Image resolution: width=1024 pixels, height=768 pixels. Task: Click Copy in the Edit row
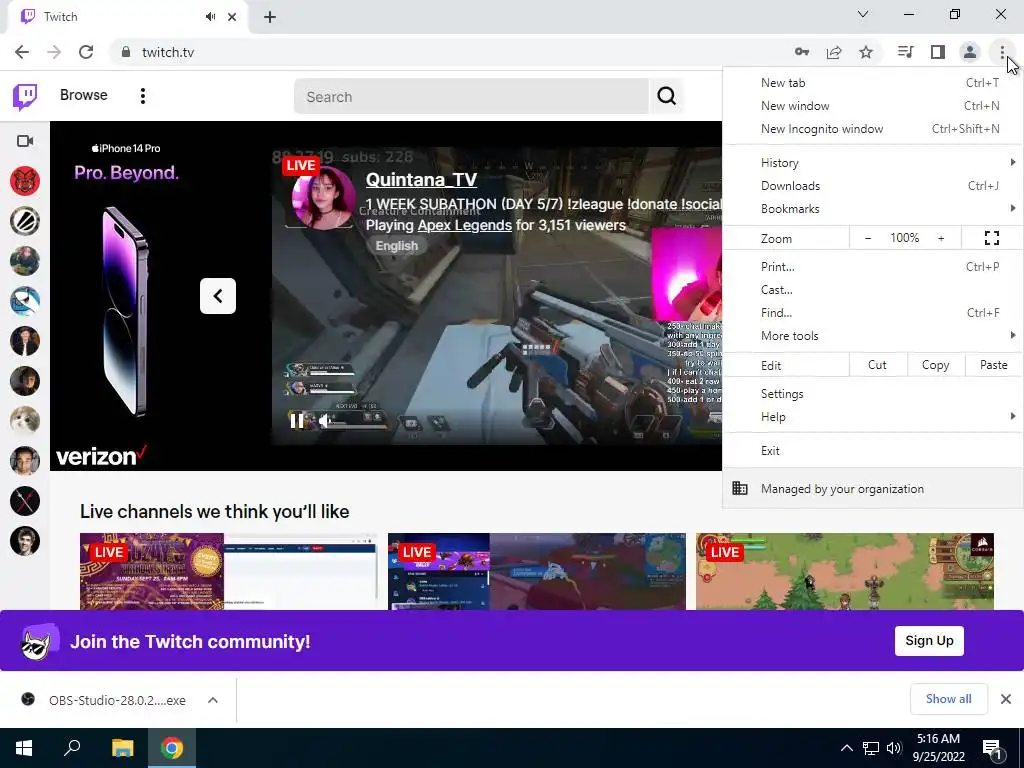[935, 365]
